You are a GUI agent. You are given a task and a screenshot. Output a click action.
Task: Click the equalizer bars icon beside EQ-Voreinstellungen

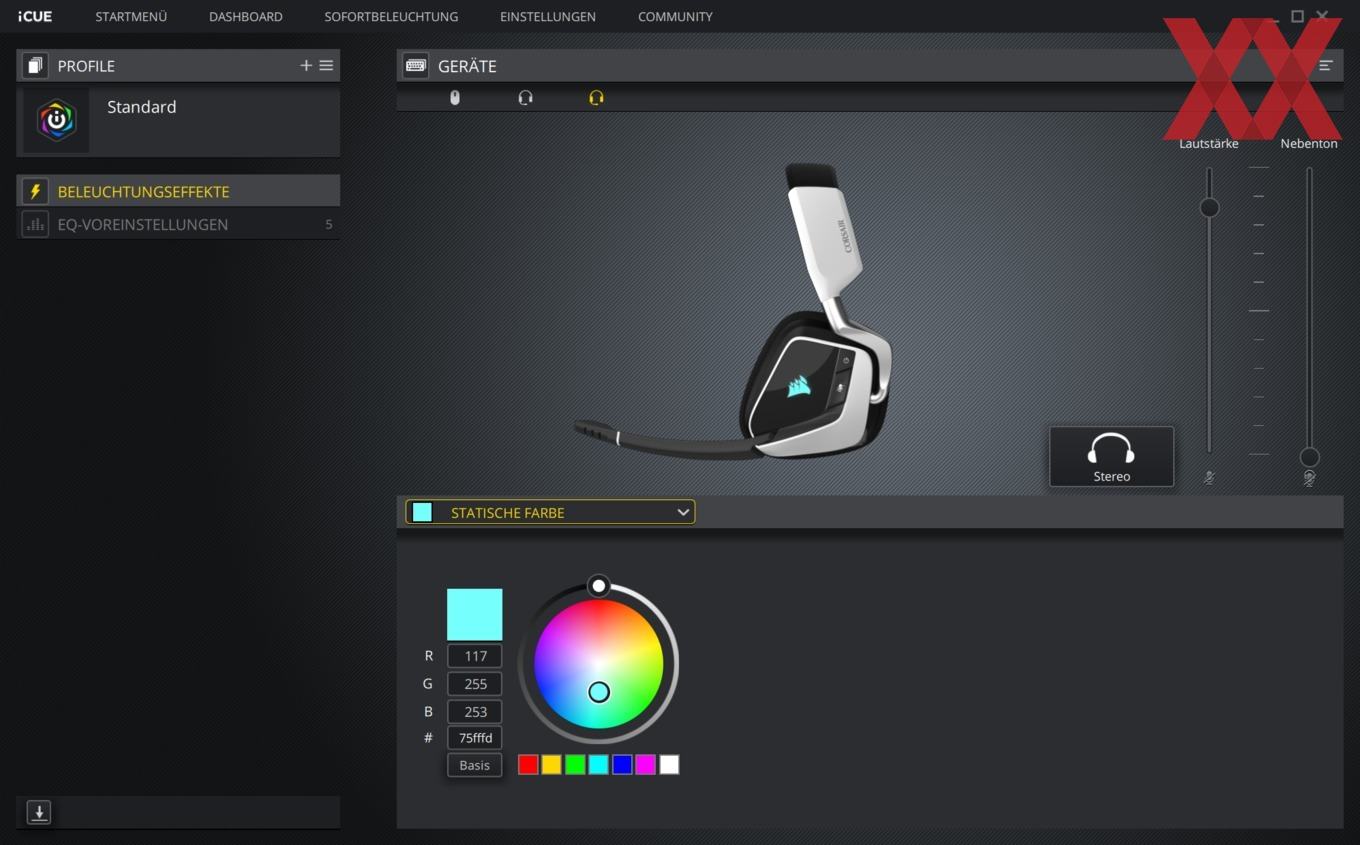pos(35,224)
